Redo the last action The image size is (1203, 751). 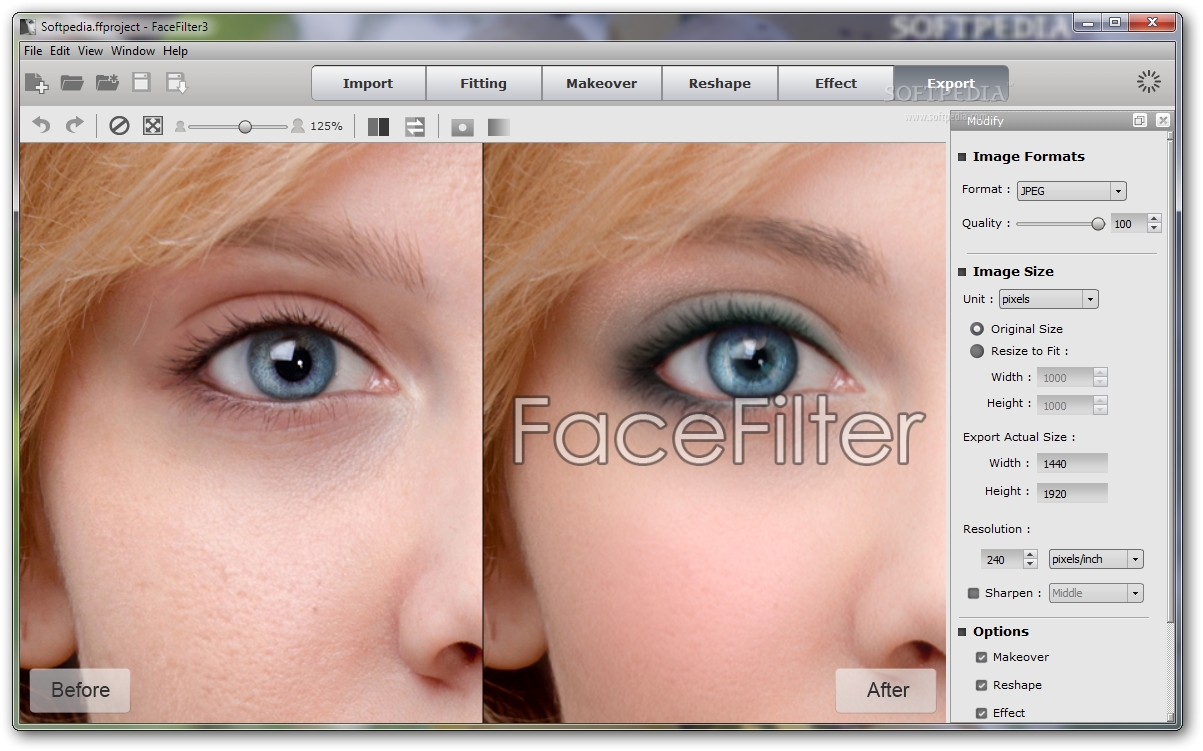(74, 126)
